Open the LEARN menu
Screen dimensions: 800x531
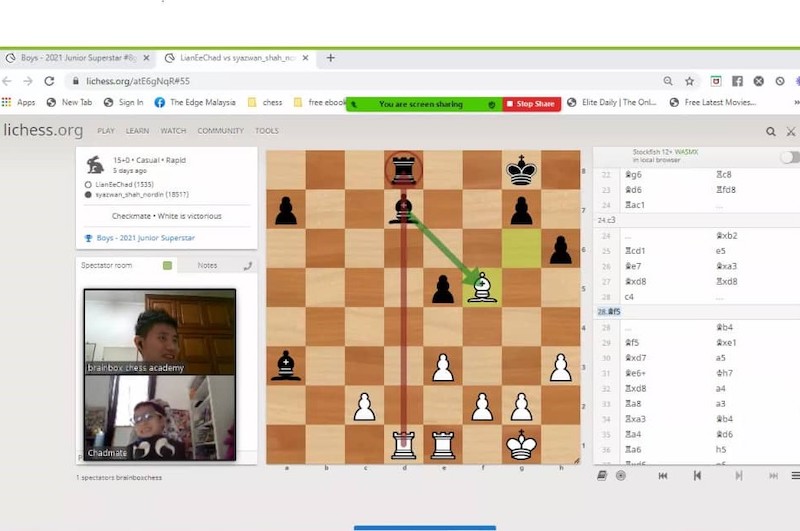tap(137, 131)
